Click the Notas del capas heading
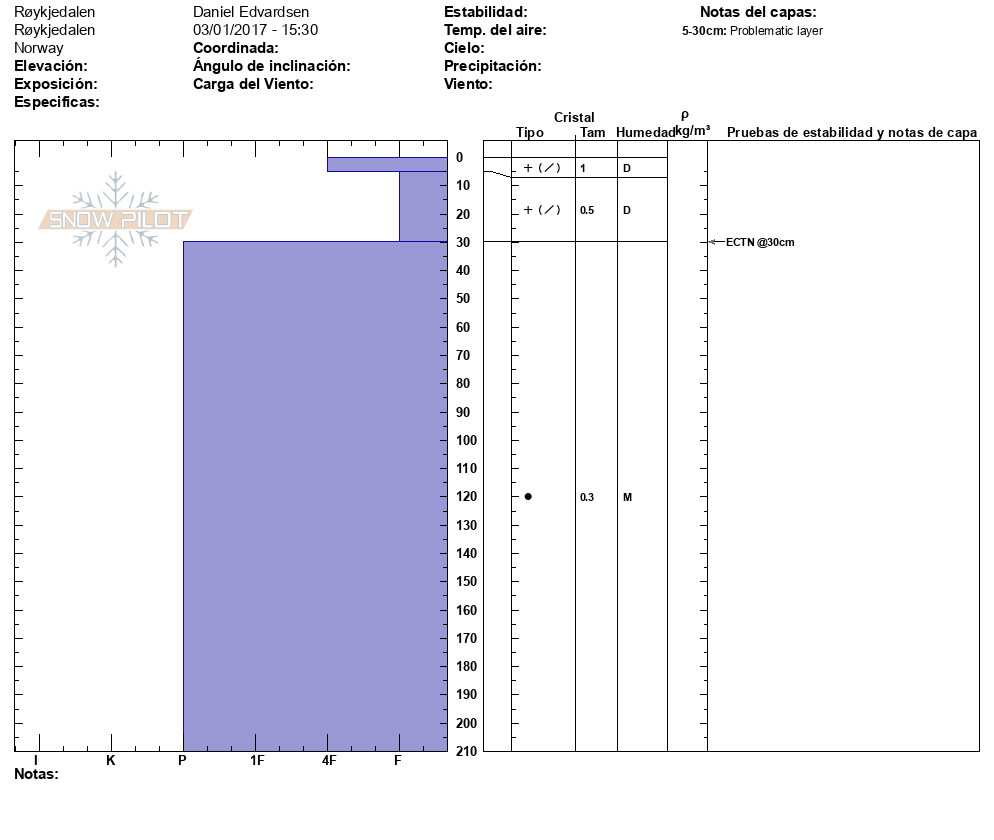The width and height of the screenshot is (994, 840). 758,12
